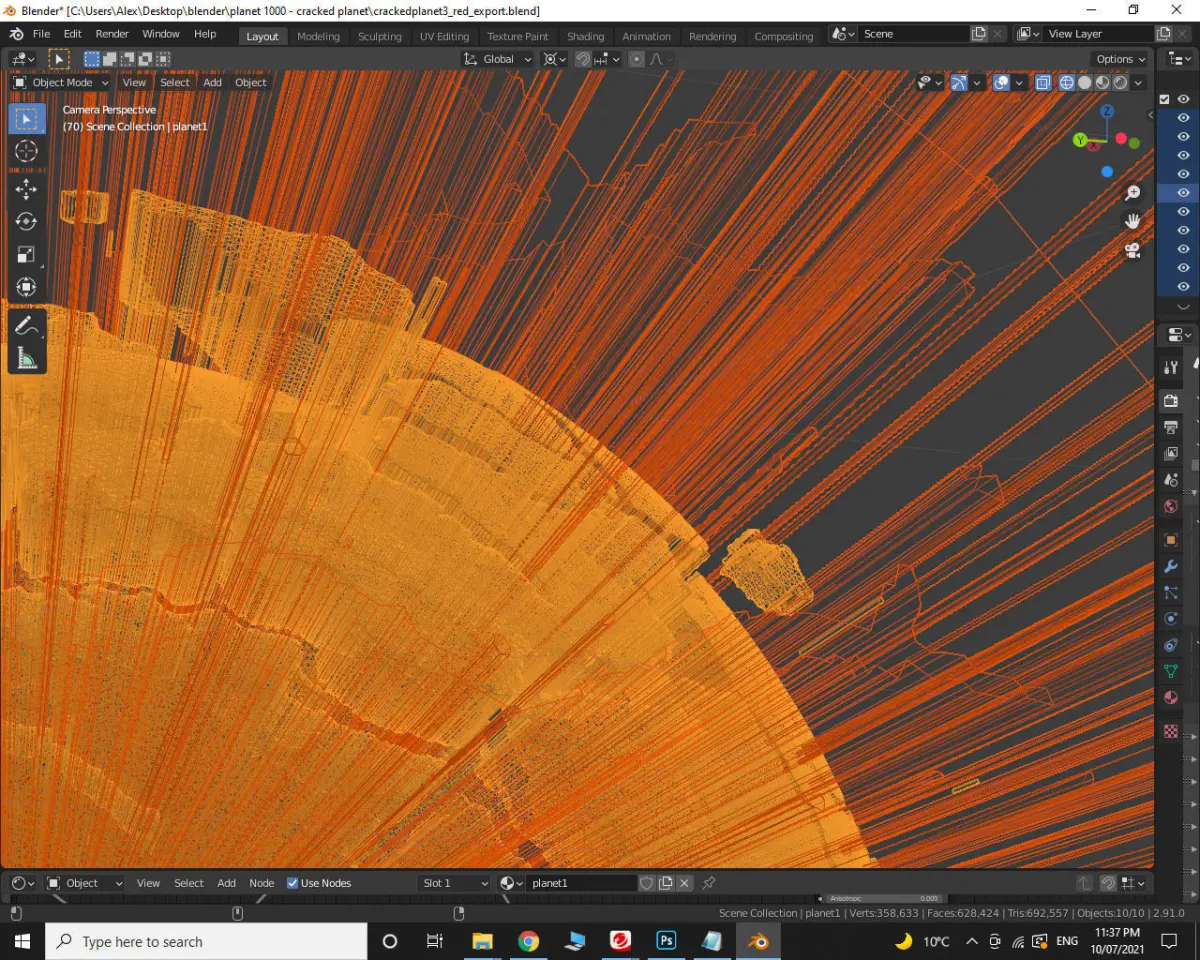
Task: Open the Slot 1 material slot dropdown
Action: point(455,883)
